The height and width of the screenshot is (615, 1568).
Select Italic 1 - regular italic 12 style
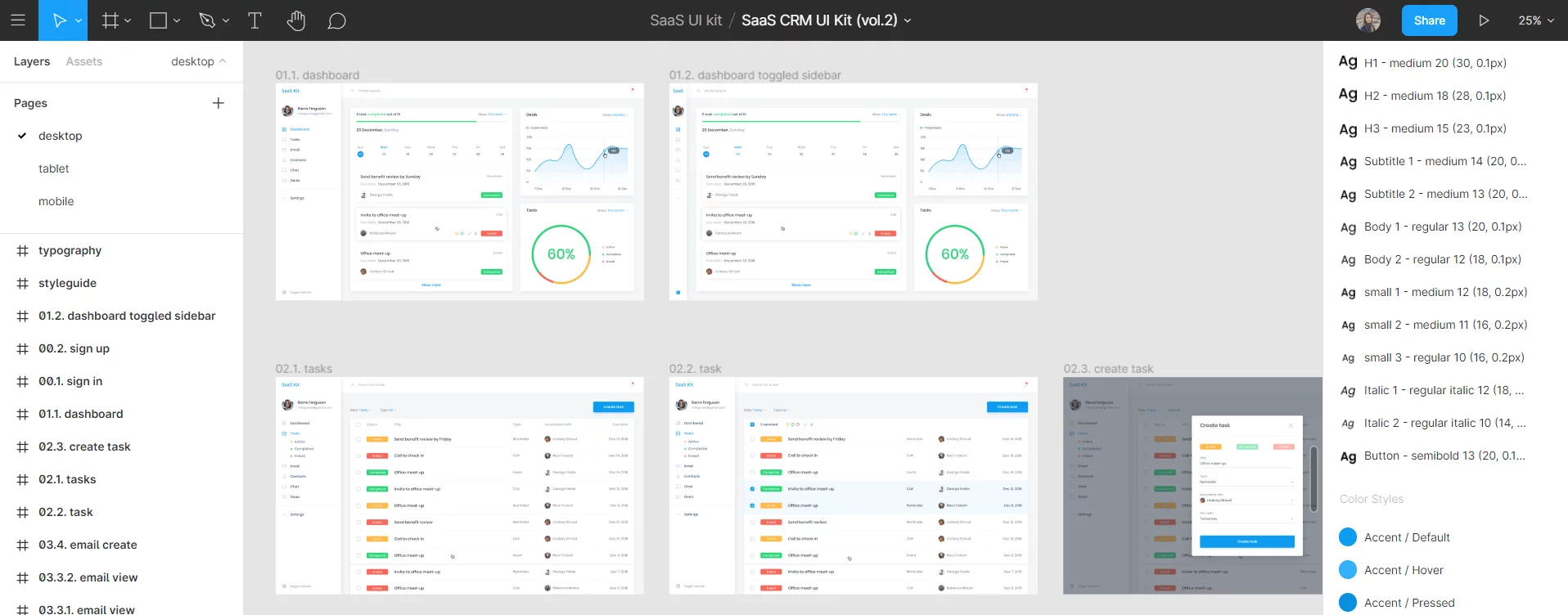tap(1445, 390)
